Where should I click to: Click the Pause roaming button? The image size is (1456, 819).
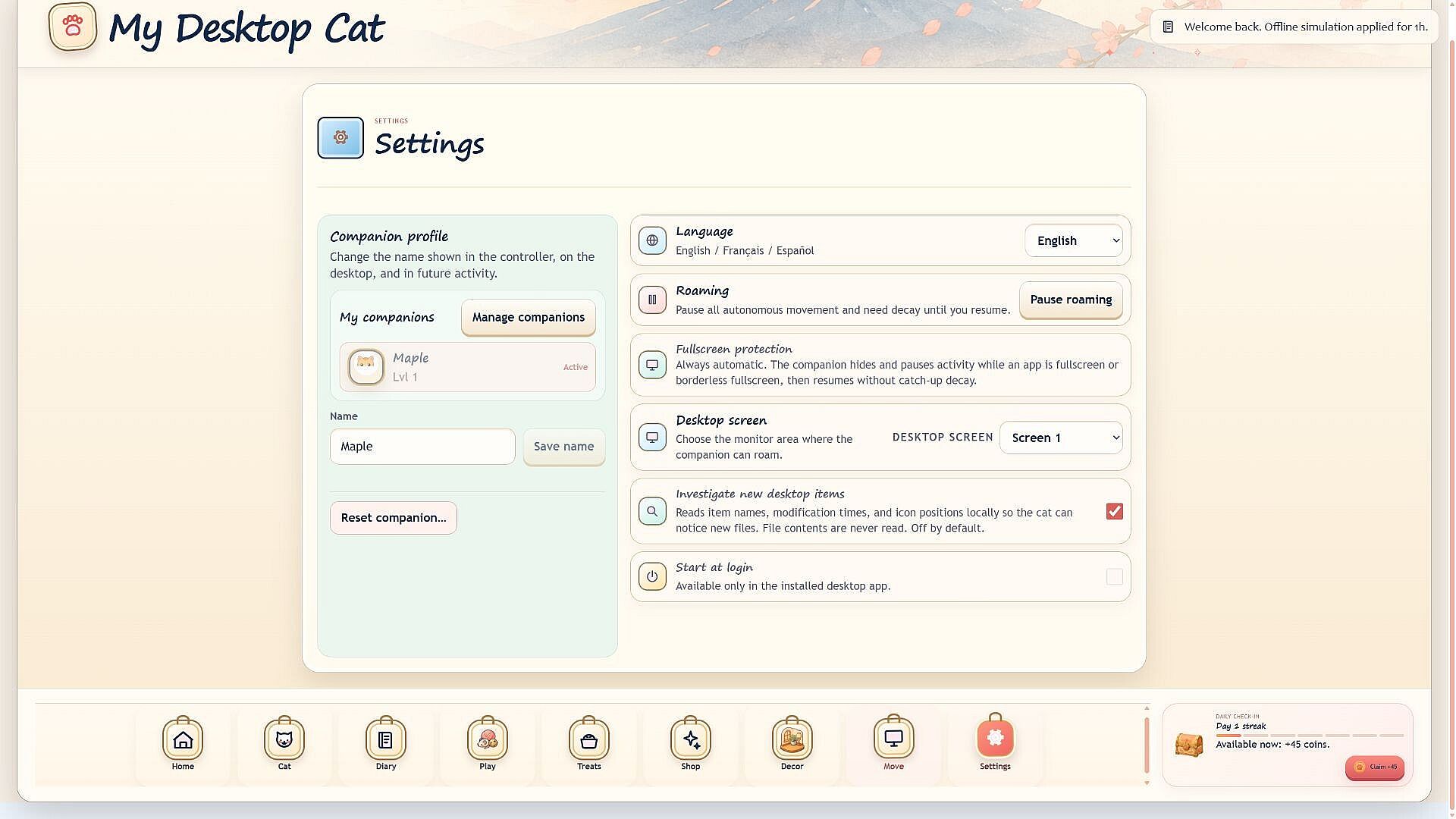click(x=1071, y=300)
